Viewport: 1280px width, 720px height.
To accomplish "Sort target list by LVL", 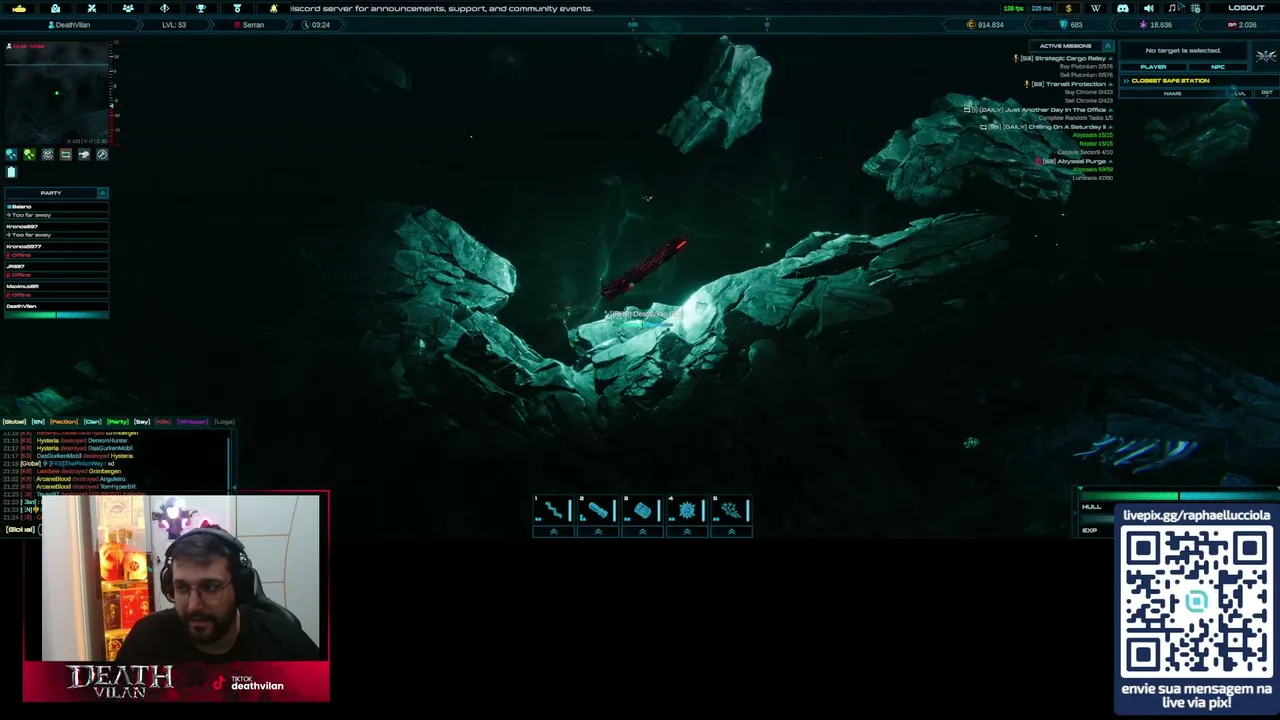I will pyautogui.click(x=1240, y=93).
